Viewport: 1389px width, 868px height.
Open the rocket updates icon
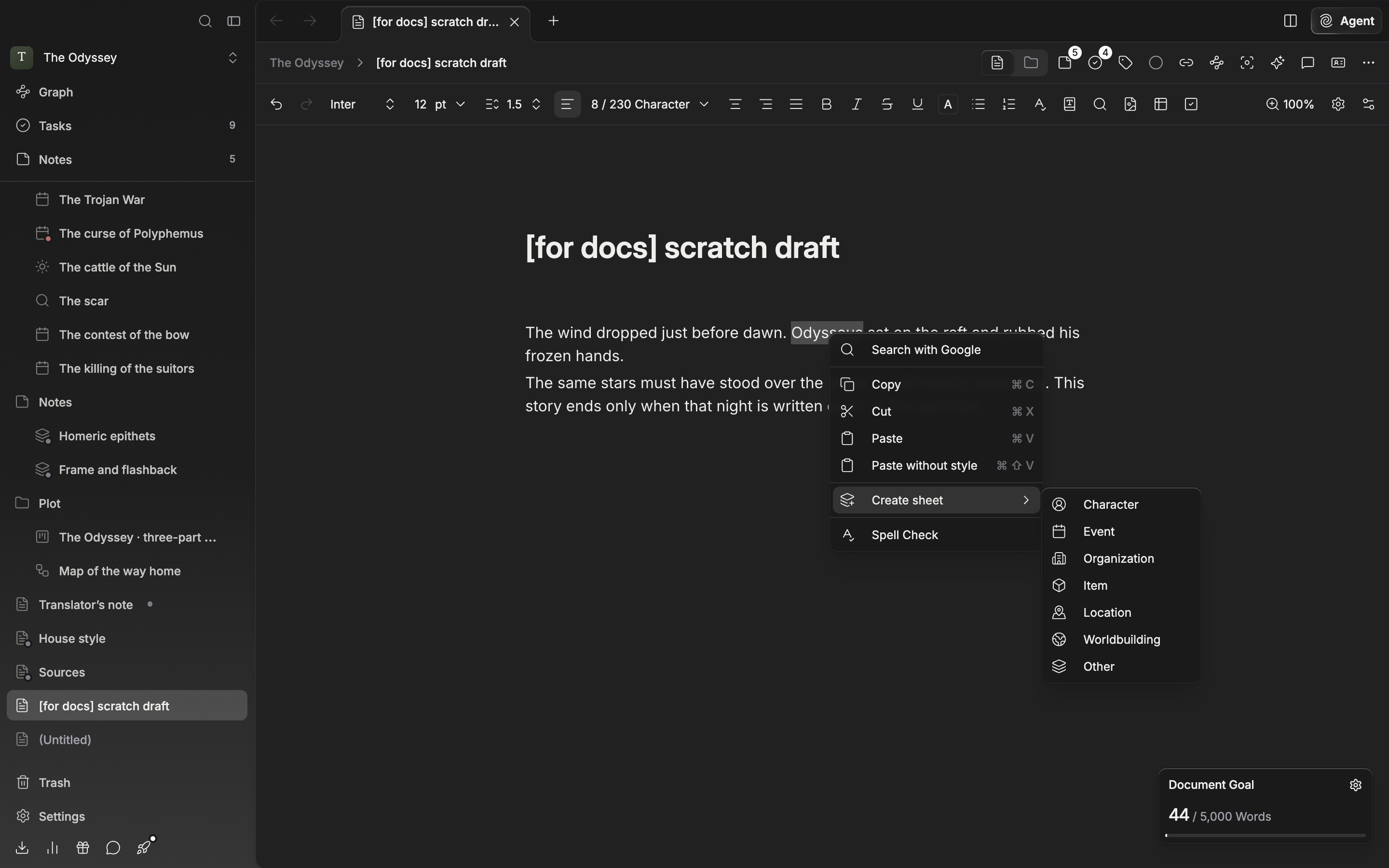point(144,847)
